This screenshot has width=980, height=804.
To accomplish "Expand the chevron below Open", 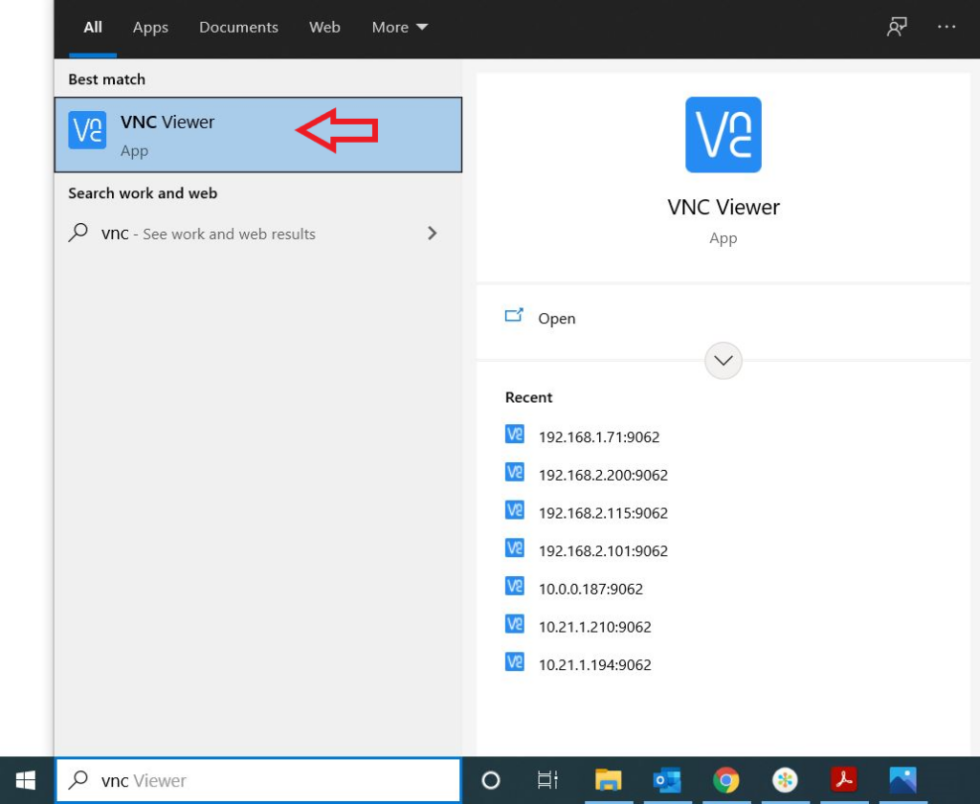I will pyautogui.click(x=722, y=360).
